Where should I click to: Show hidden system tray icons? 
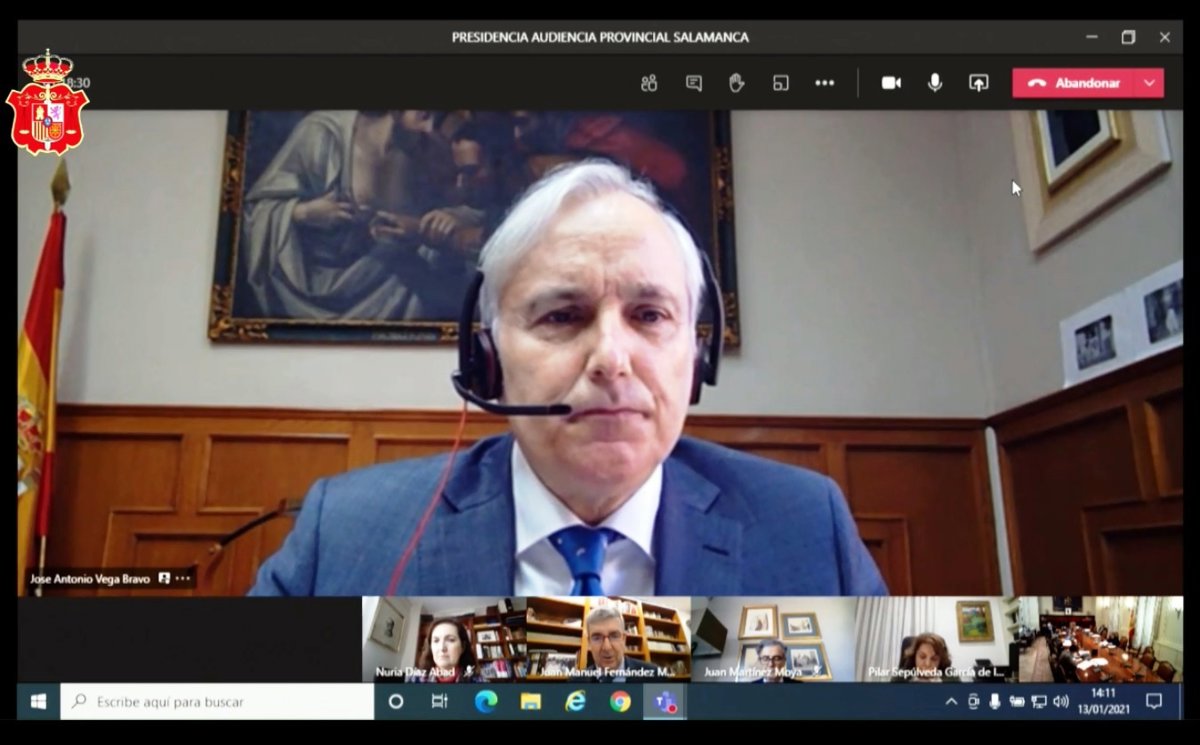click(x=951, y=702)
